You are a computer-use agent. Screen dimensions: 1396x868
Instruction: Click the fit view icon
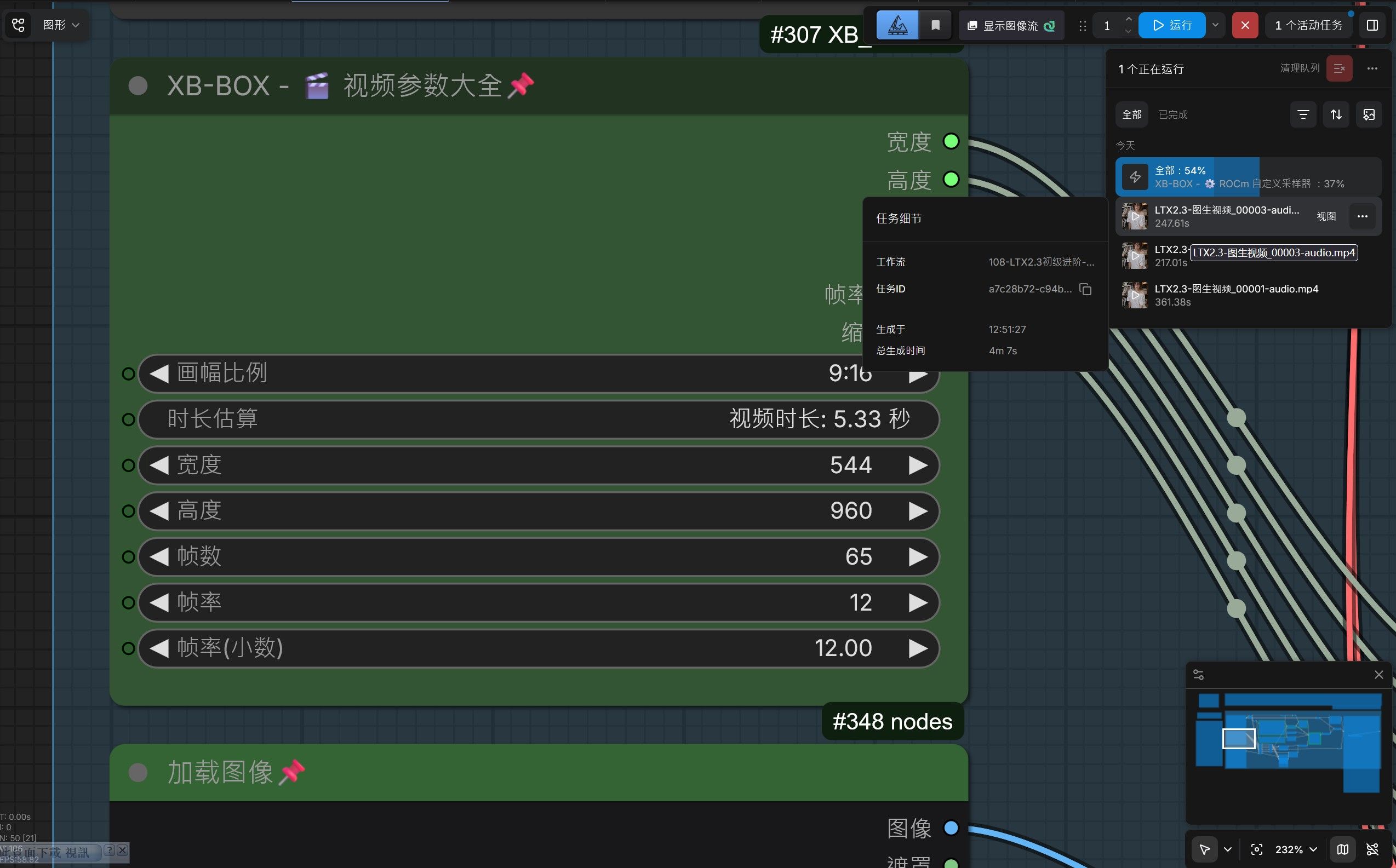pyautogui.click(x=1256, y=849)
